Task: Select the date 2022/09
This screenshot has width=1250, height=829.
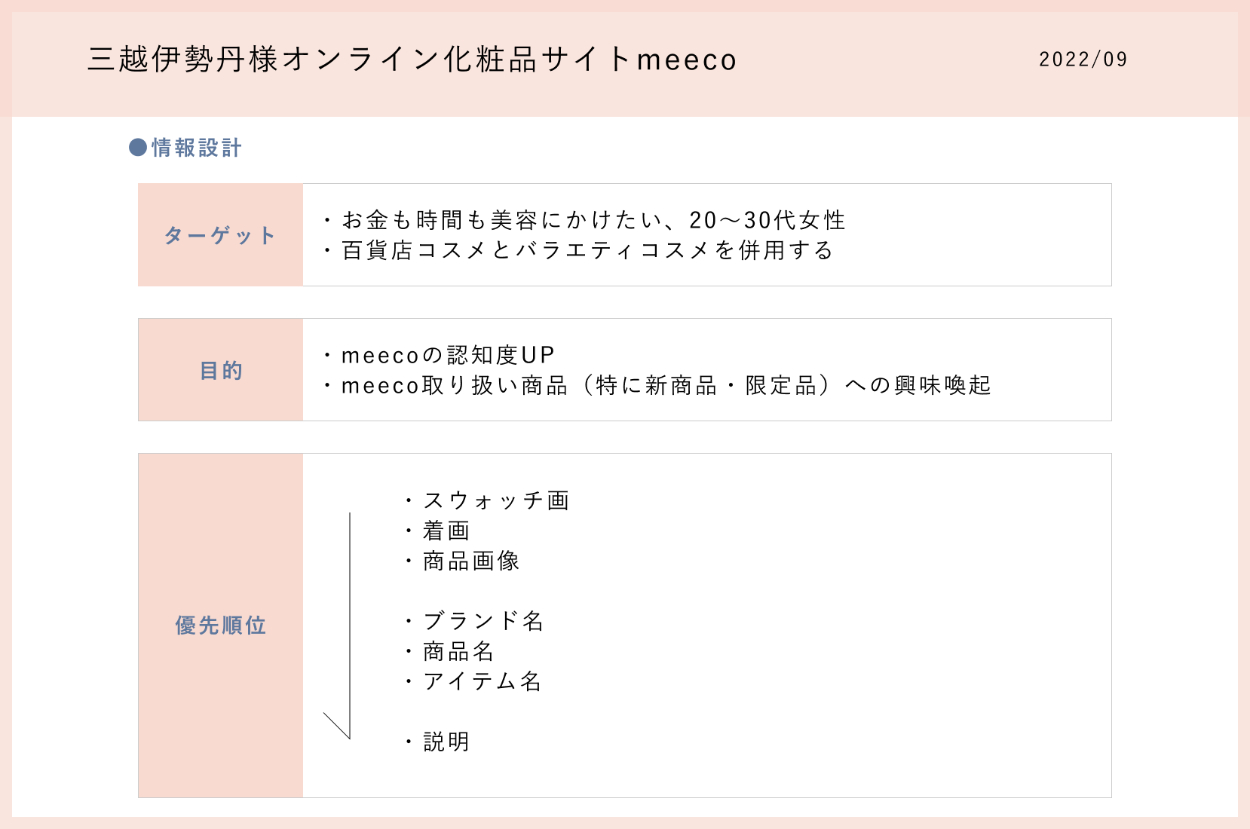Action: pyautogui.click(x=1083, y=59)
